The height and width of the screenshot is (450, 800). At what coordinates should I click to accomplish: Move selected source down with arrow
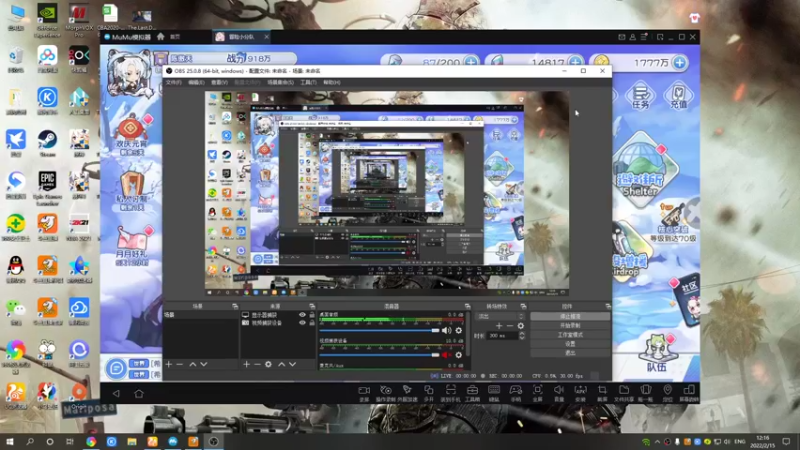[x=292, y=364]
